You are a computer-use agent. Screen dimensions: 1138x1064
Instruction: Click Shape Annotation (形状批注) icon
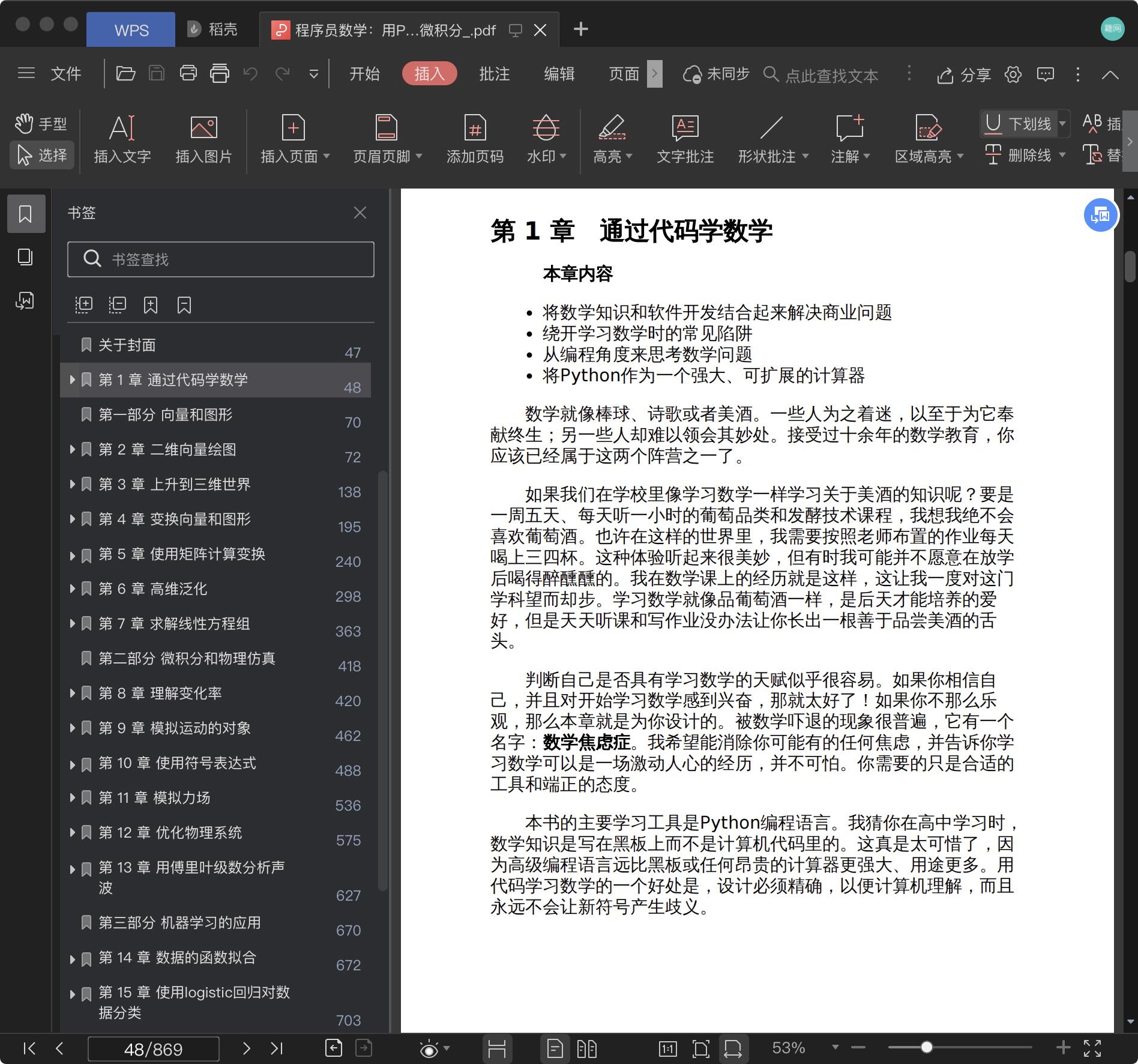click(x=771, y=127)
